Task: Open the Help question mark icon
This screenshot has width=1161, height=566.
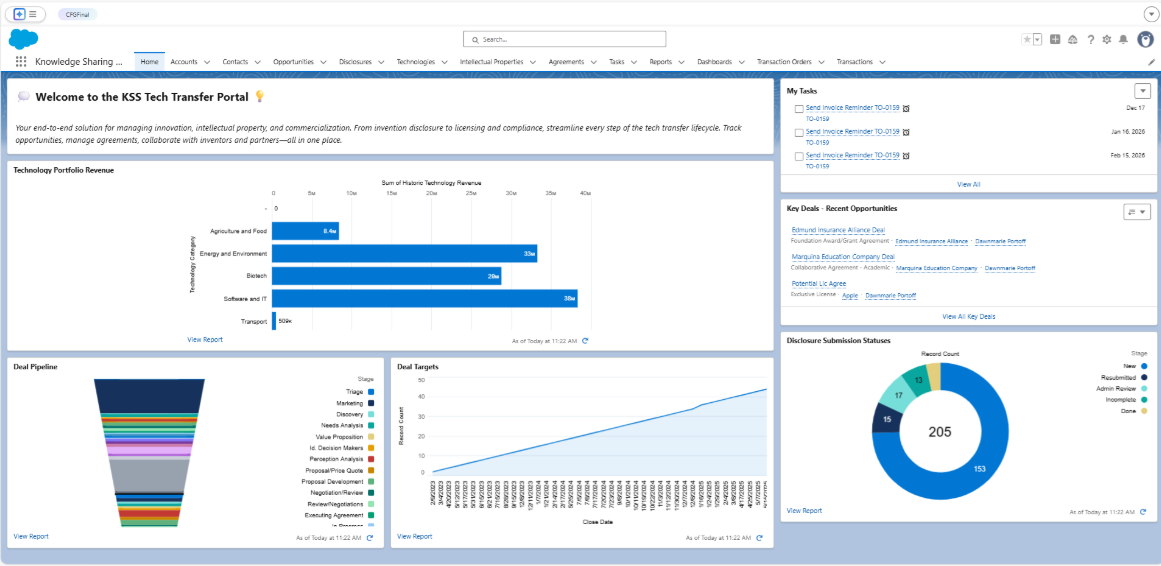Action: pyautogui.click(x=1090, y=39)
